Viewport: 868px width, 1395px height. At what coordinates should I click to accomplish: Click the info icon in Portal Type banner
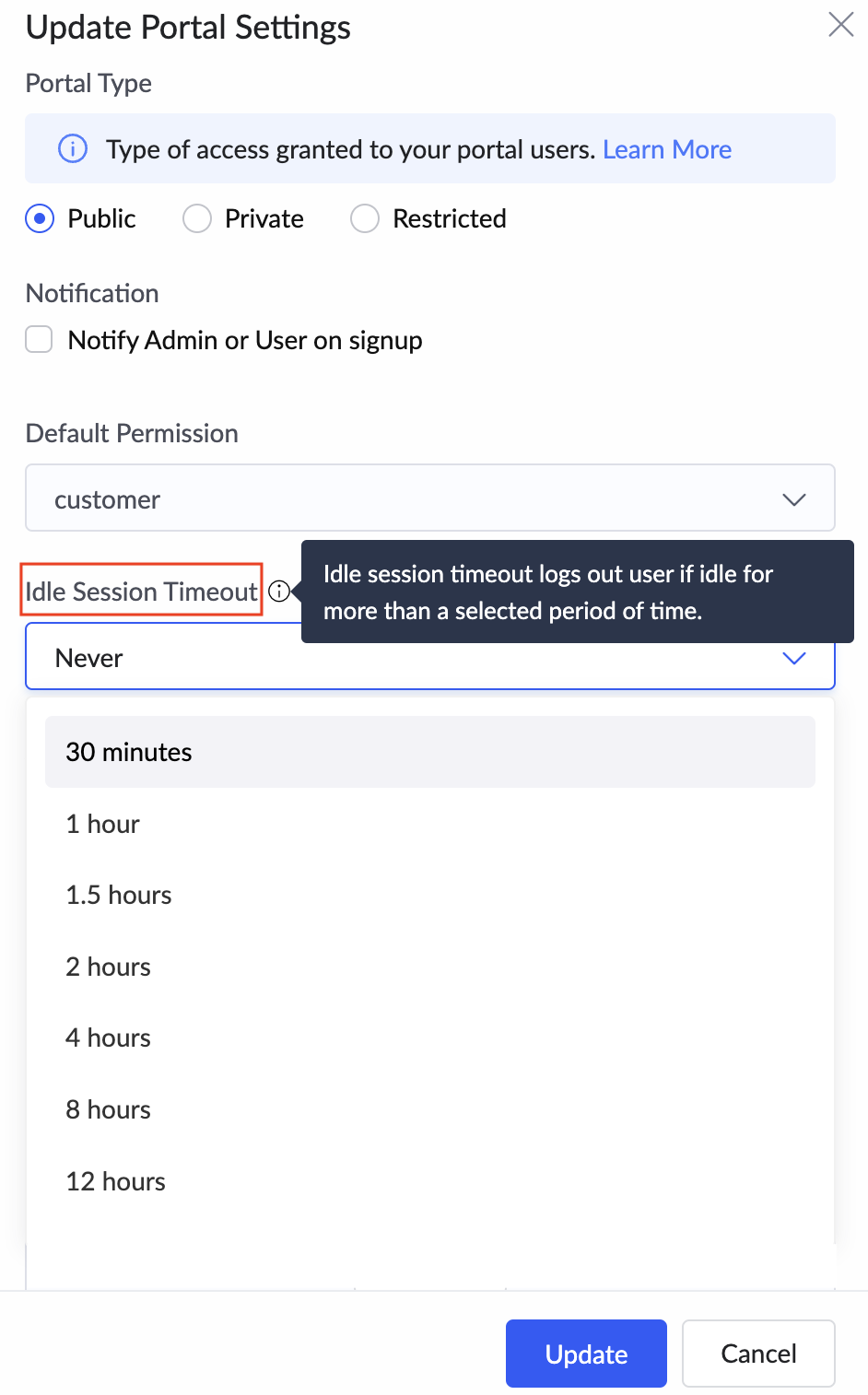[x=73, y=148]
